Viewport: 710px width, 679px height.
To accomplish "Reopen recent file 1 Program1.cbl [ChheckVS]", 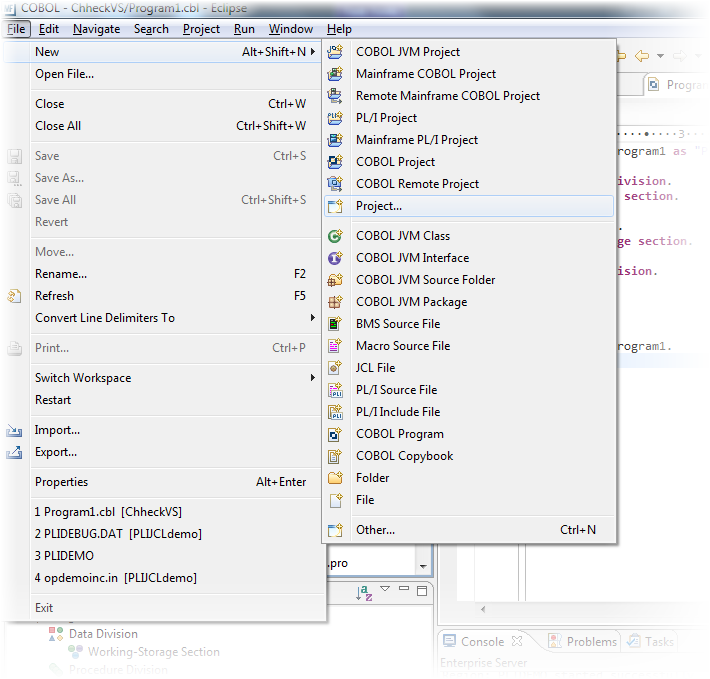I will (x=175, y=512).
